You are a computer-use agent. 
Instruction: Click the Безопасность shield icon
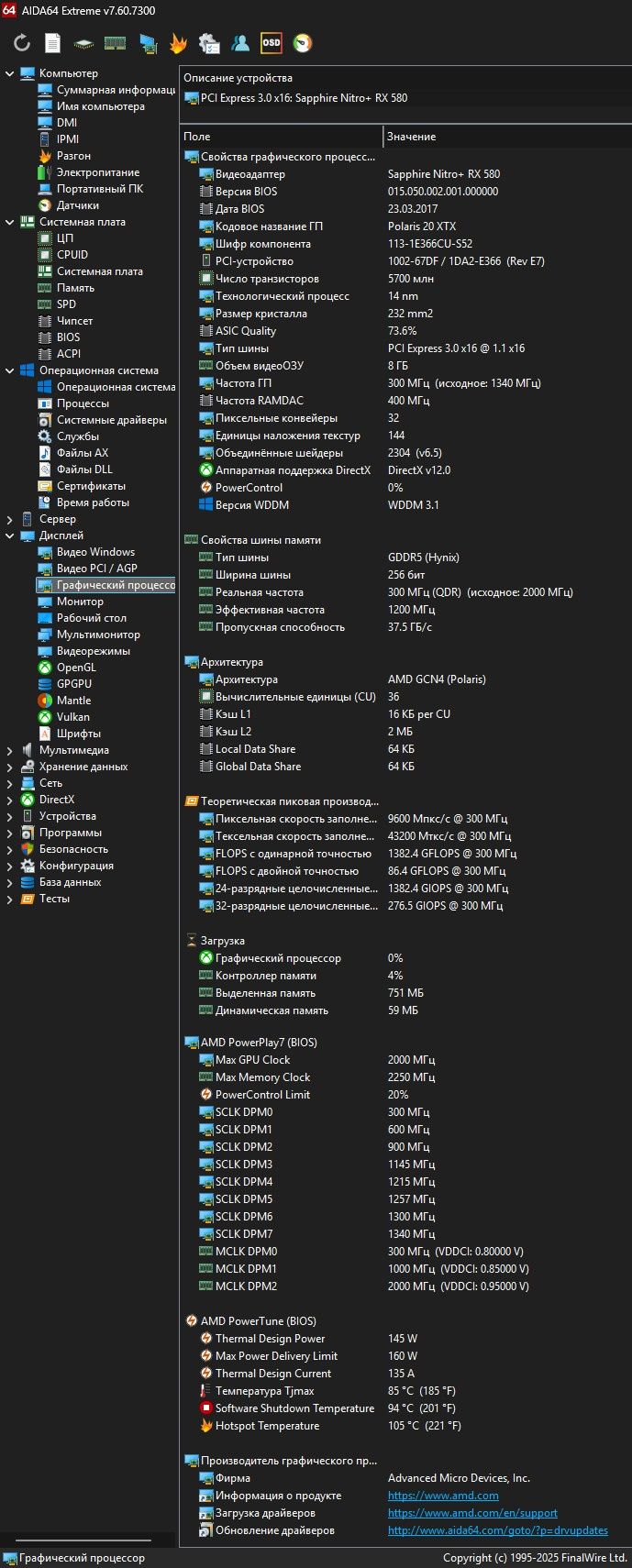28,849
